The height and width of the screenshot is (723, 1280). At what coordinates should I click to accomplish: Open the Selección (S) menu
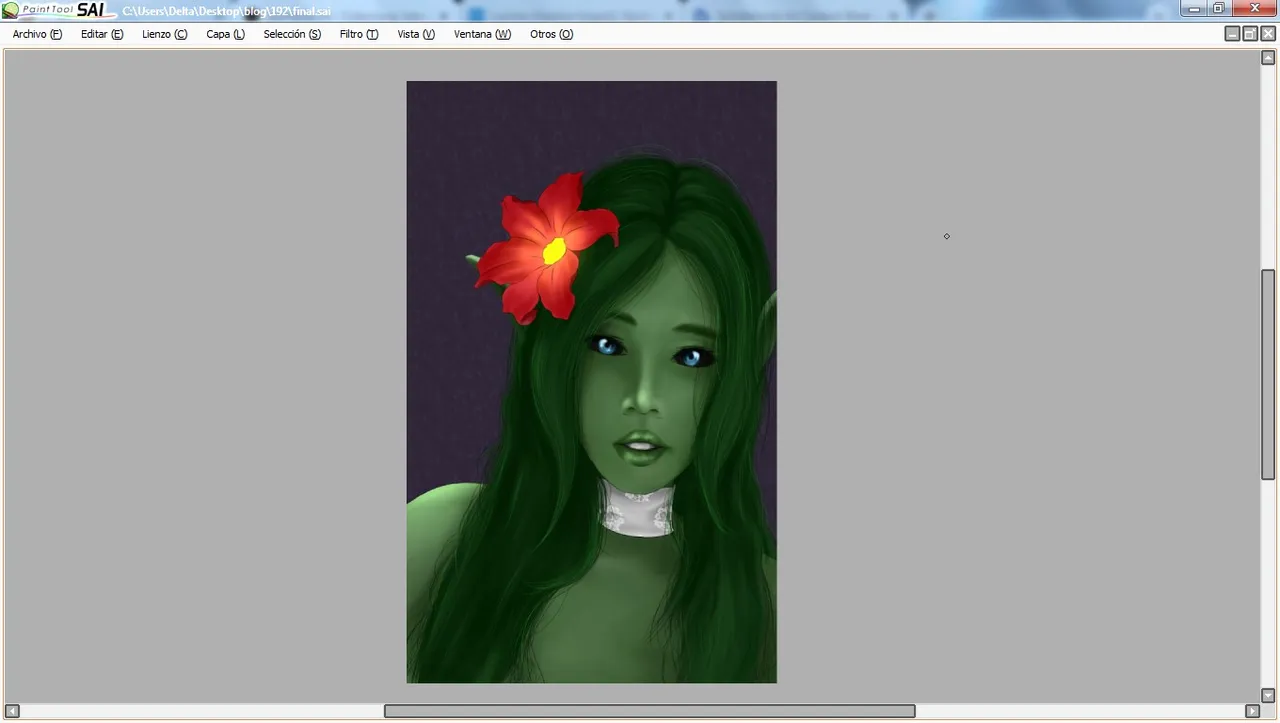[292, 34]
